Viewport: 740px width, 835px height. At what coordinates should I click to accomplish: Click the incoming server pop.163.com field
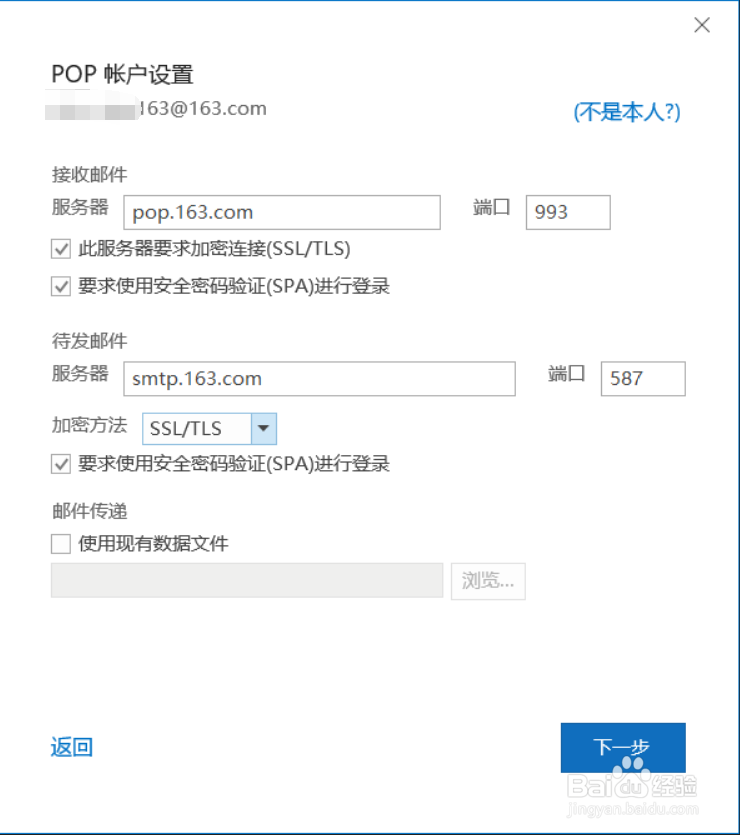(282, 212)
